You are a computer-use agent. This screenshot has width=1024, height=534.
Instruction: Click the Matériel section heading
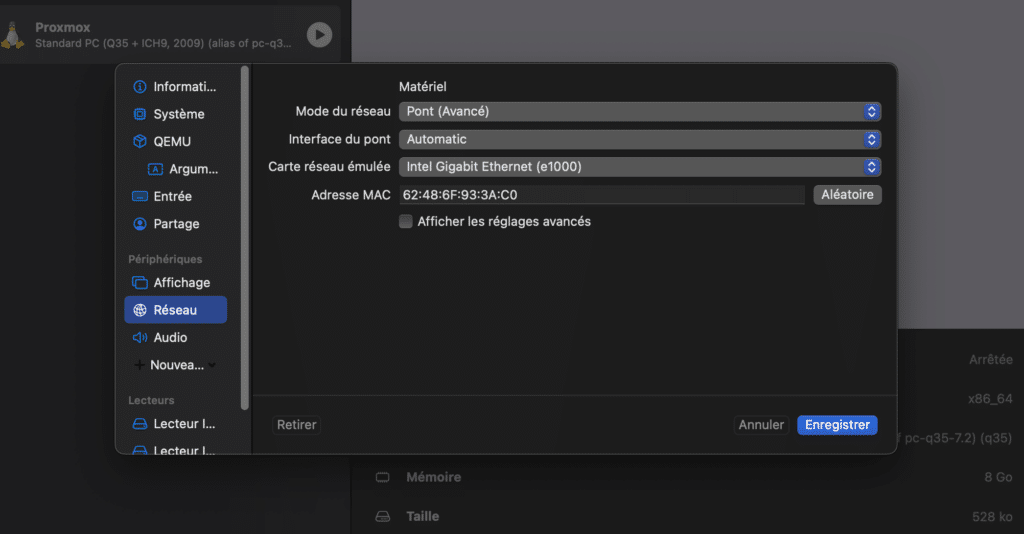[x=423, y=87]
